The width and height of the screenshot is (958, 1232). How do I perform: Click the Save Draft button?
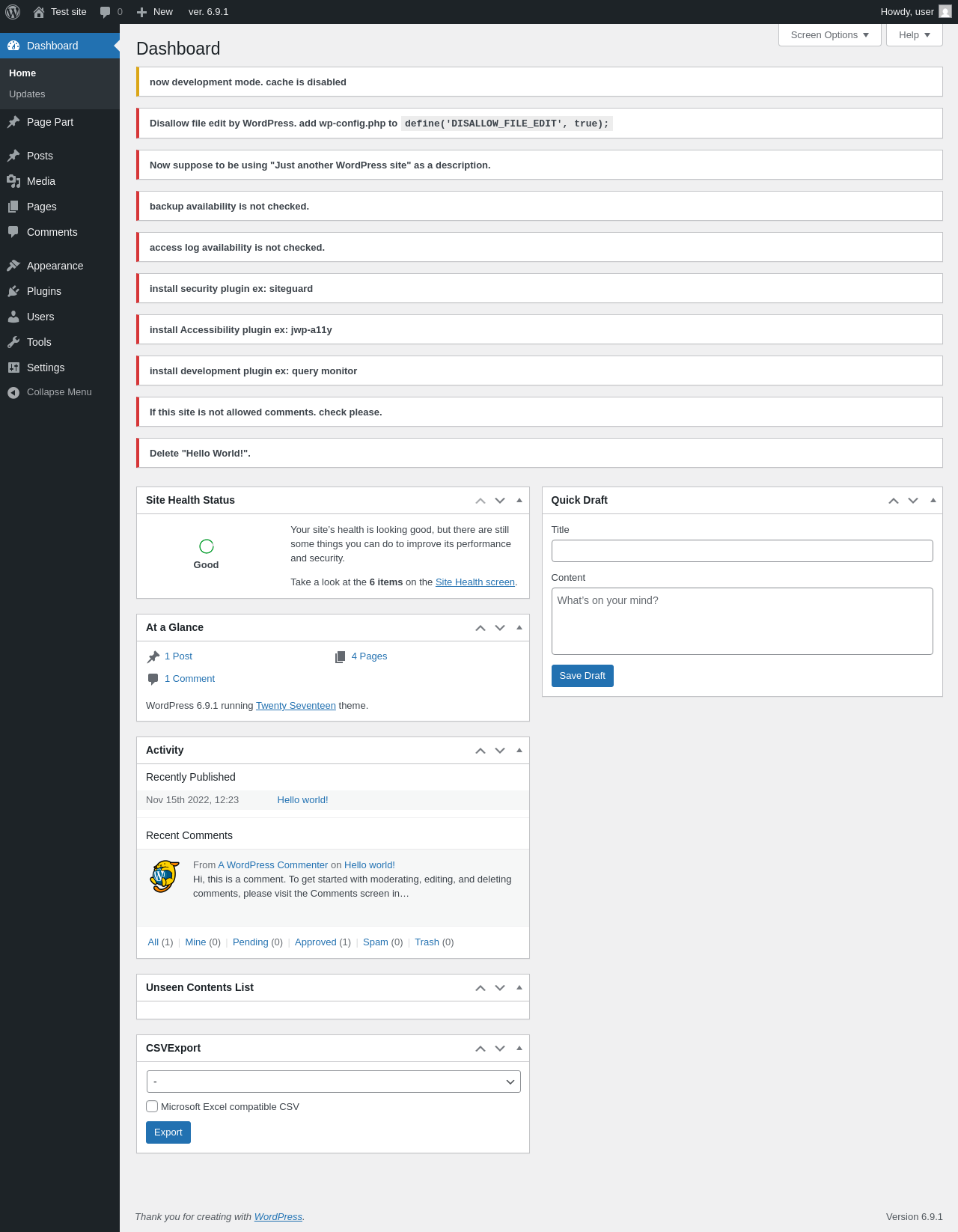coord(582,676)
